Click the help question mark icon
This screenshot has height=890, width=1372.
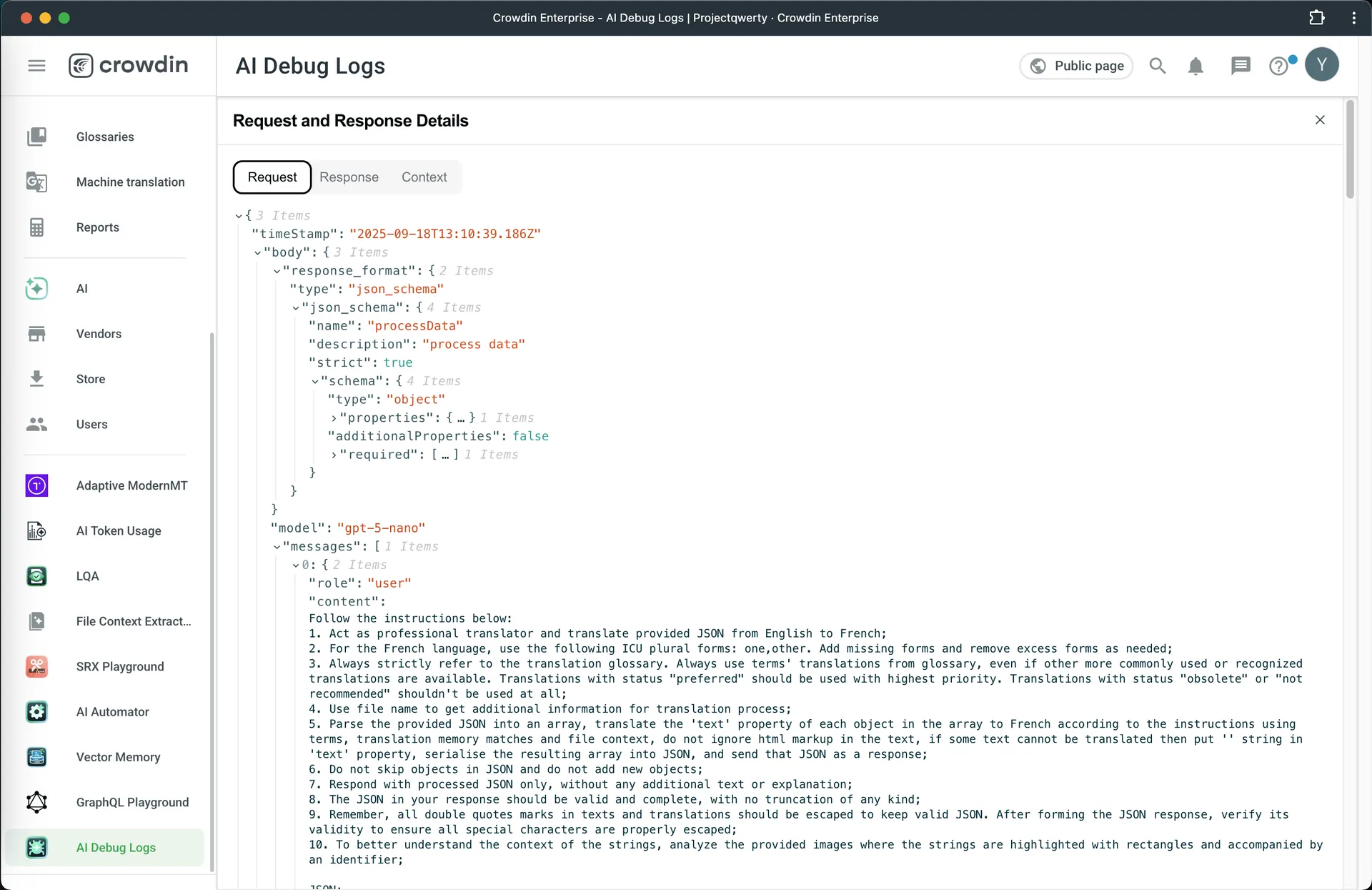tap(1278, 66)
